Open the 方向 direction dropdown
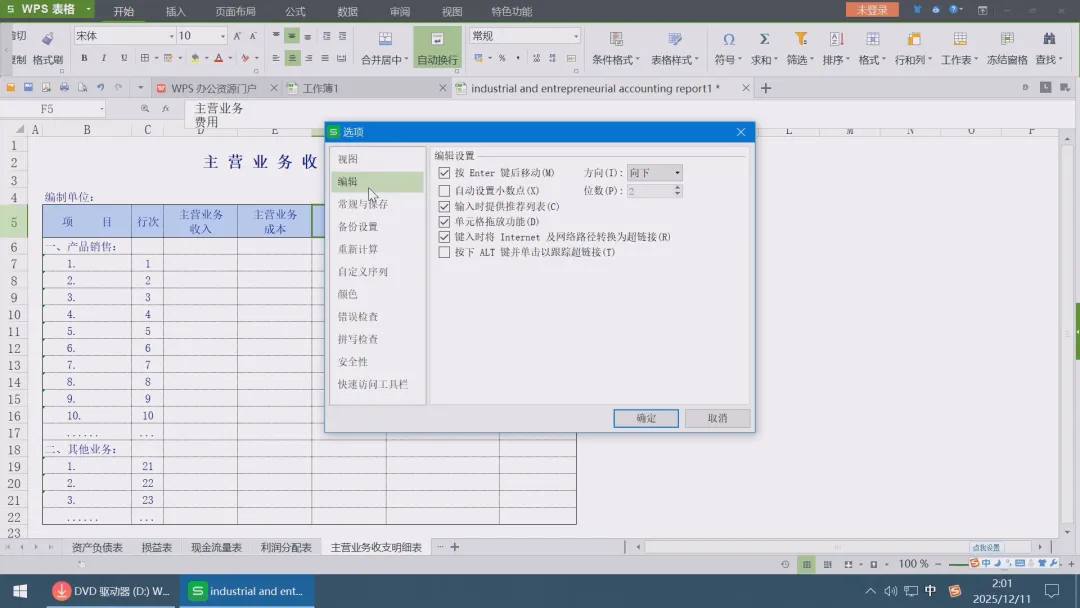1080x608 pixels. click(x=654, y=173)
